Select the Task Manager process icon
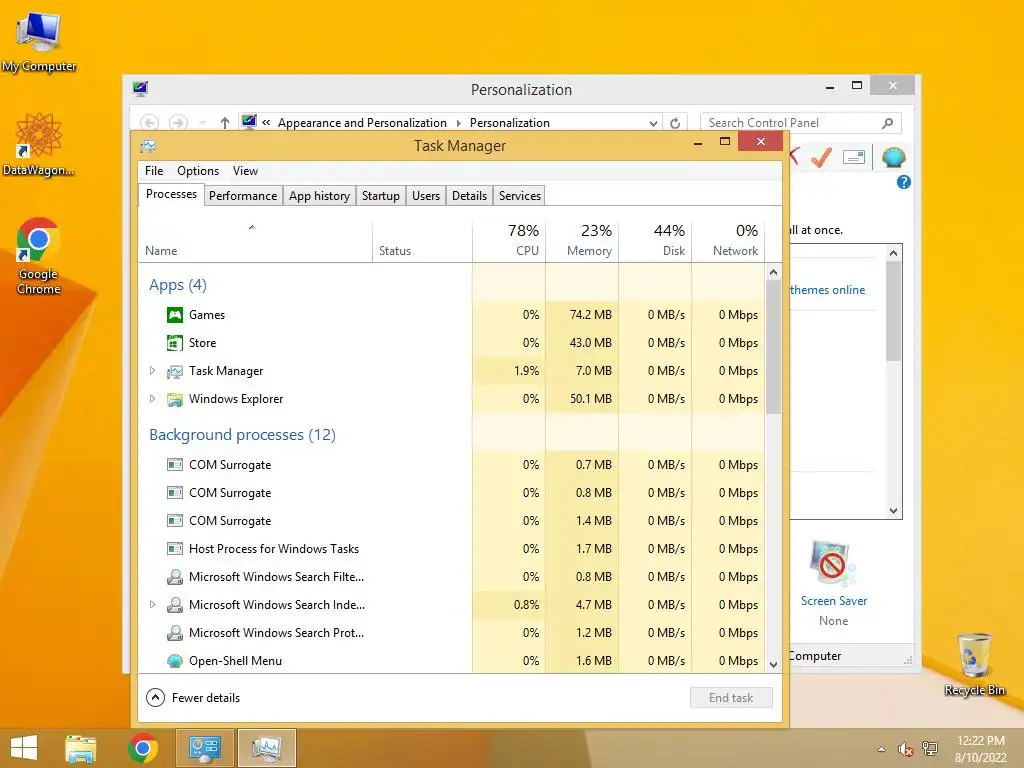 click(174, 371)
